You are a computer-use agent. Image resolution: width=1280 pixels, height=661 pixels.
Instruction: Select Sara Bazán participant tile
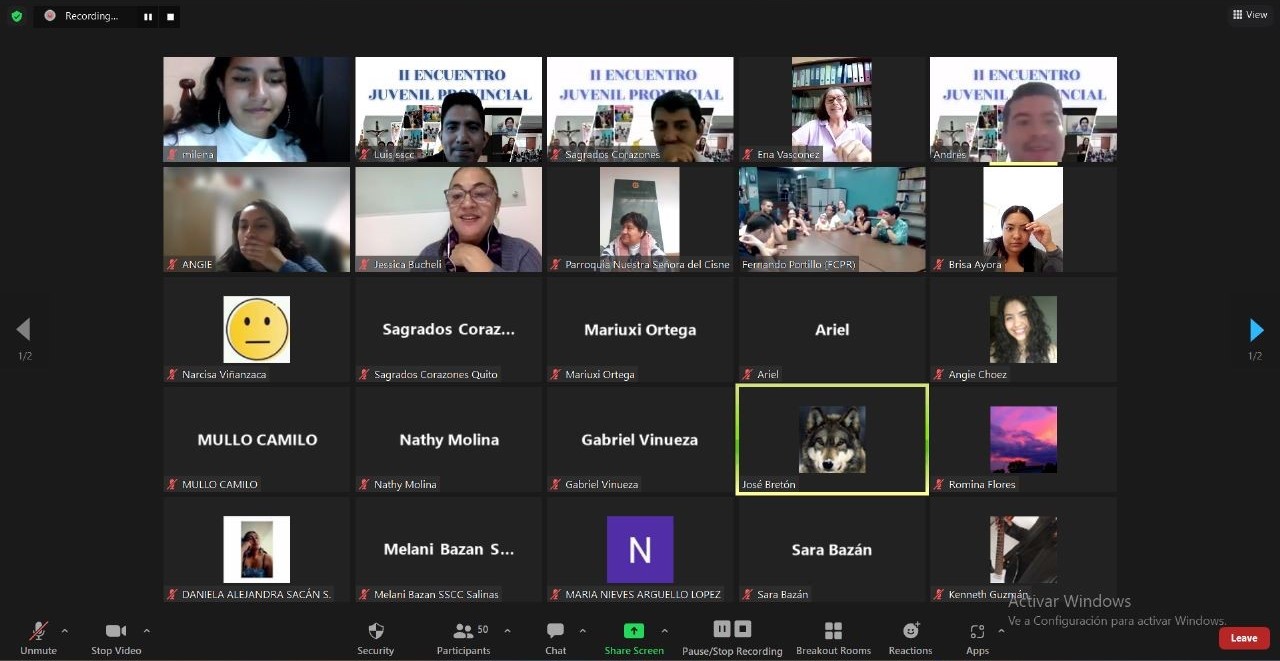pyautogui.click(x=832, y=549)
